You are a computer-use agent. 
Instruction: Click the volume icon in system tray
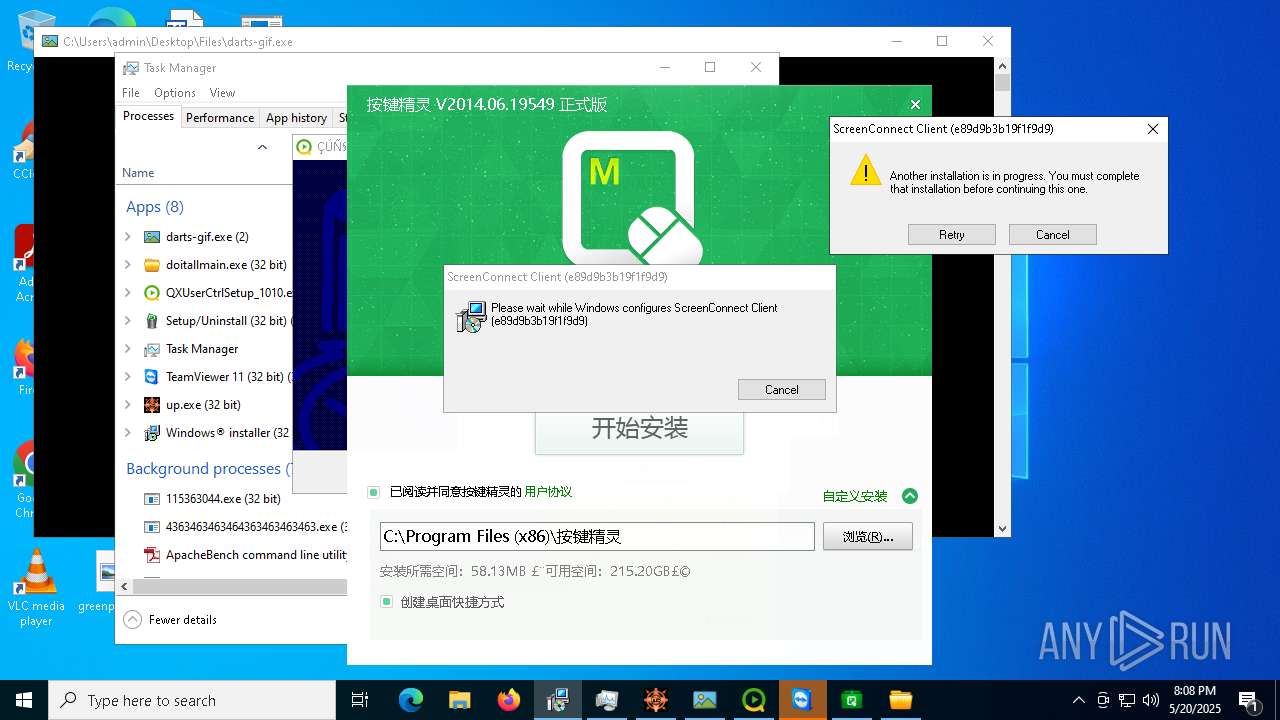click(1151, 700)
